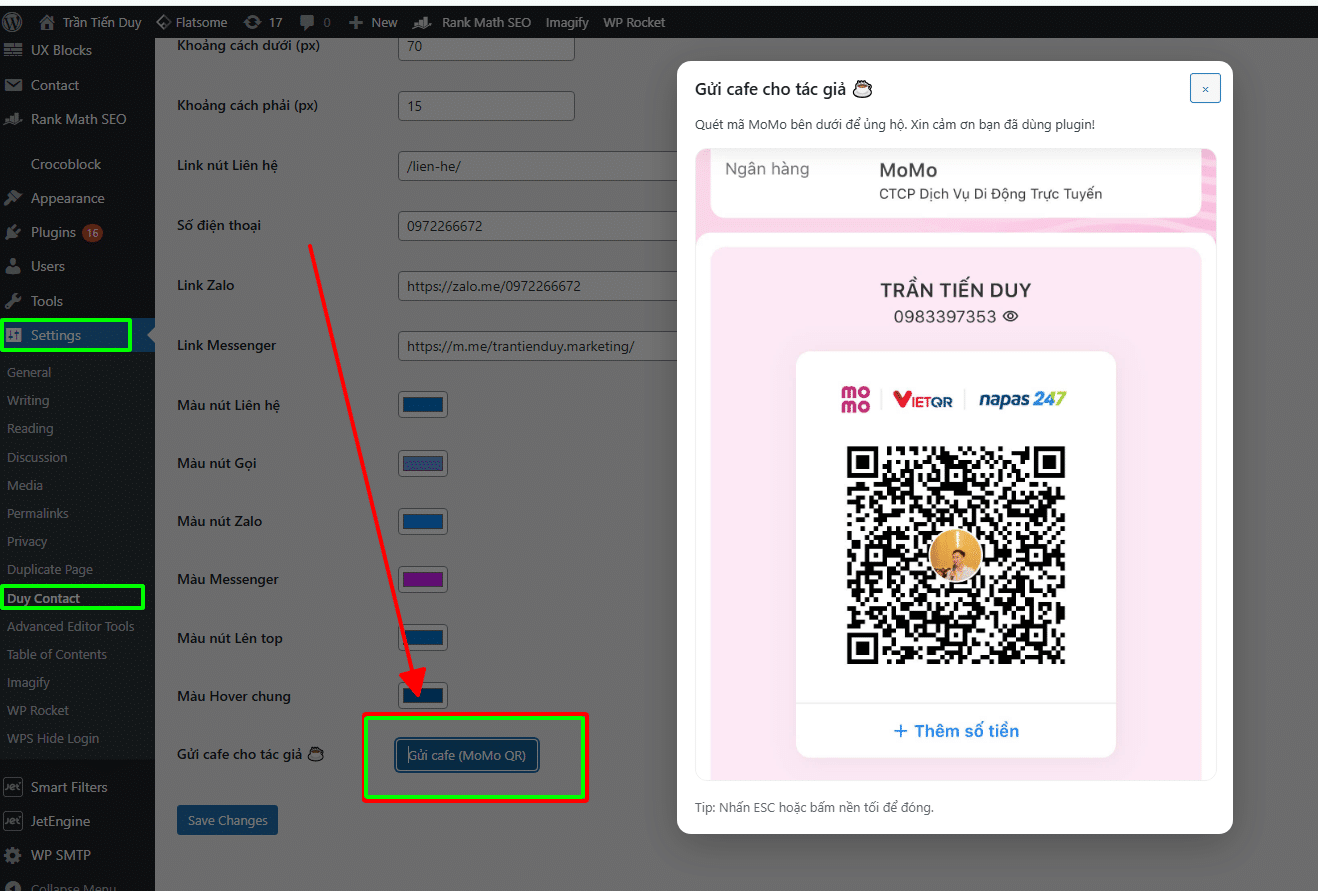Open Permalinks settings submenu item
The height and width of the screenshot is (891, 1318).
pos(38,513)
